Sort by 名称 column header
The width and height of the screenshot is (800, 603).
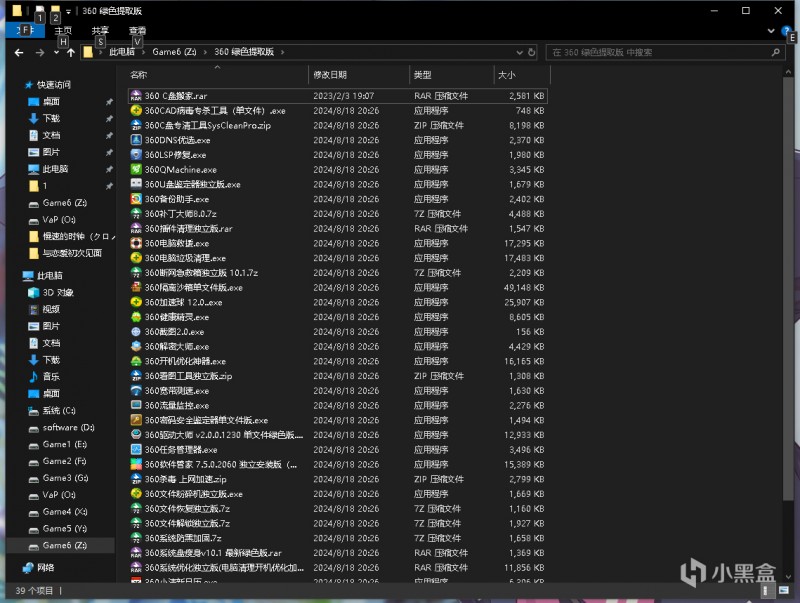(x=217, y=75)
